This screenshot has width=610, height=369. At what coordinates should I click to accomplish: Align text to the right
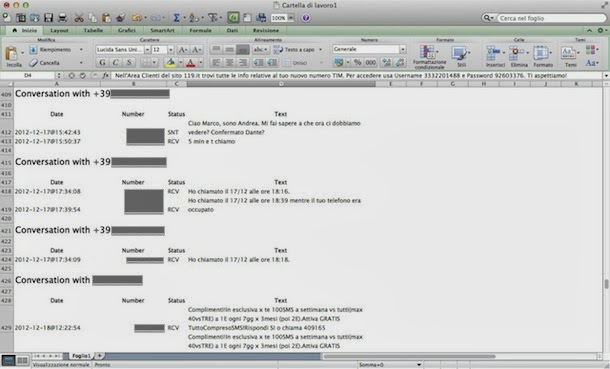(x=243, y=62)
